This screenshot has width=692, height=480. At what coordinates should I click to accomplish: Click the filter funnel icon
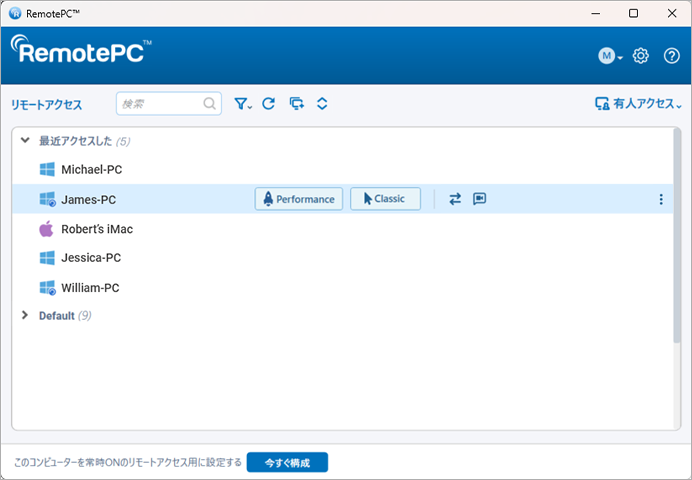point(242,104)
